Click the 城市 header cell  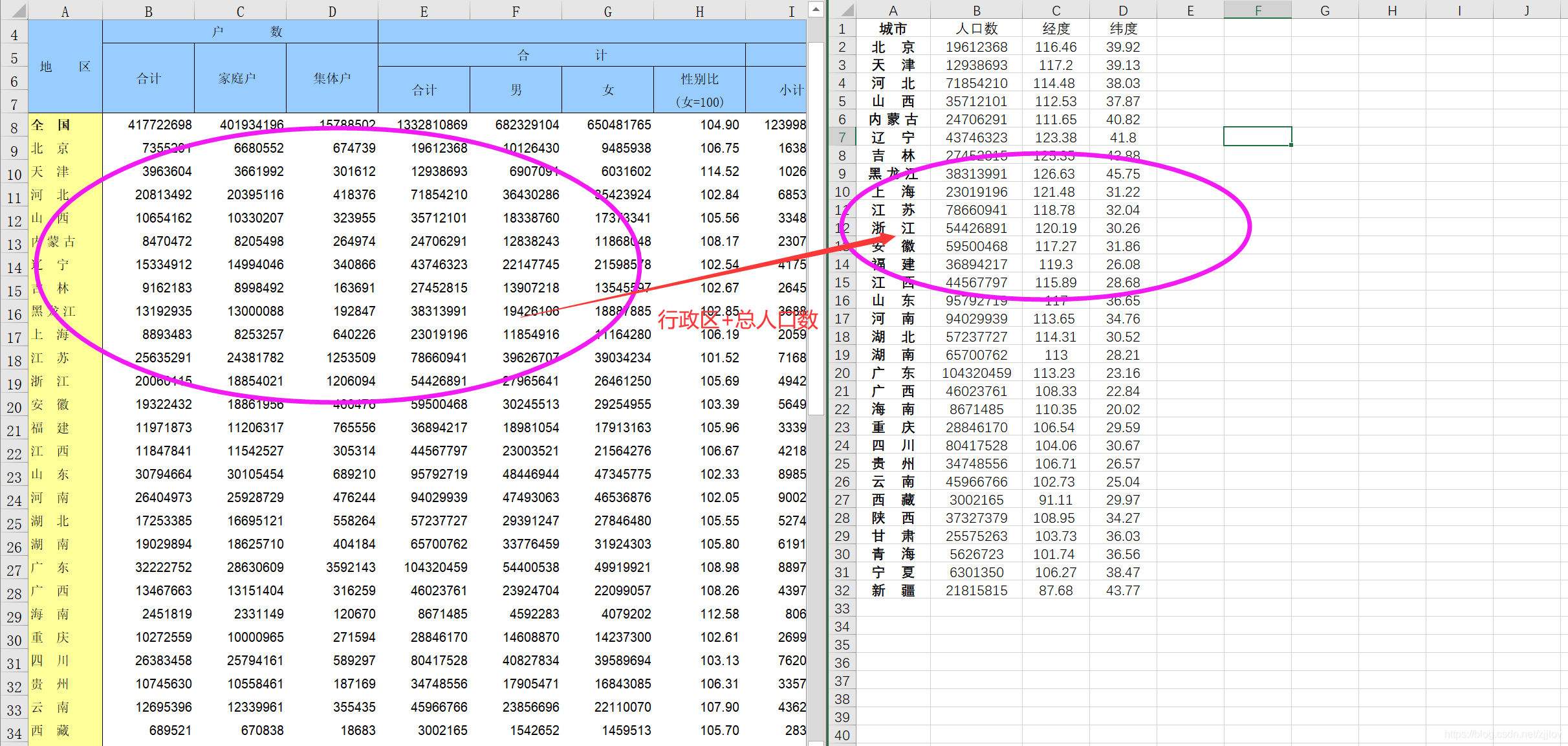(893, 28)
